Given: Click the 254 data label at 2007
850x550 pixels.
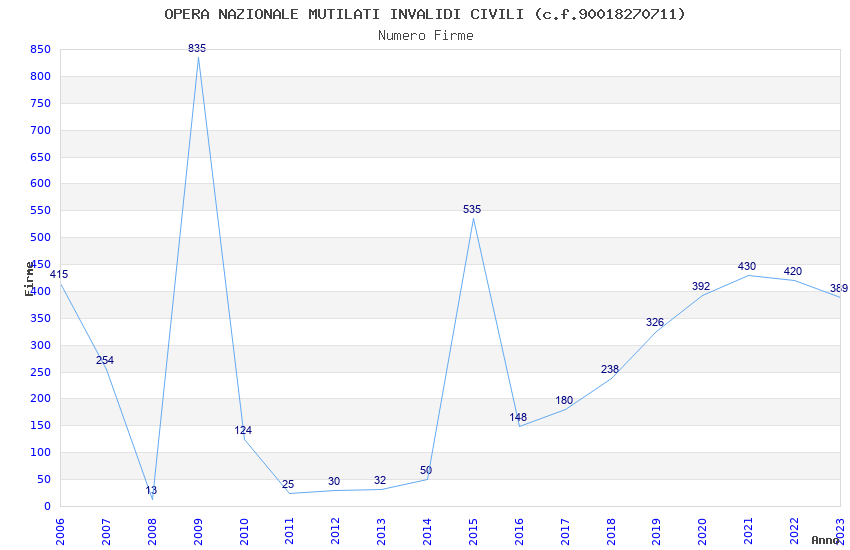Looking at the screenshot, I should (105, 360).
